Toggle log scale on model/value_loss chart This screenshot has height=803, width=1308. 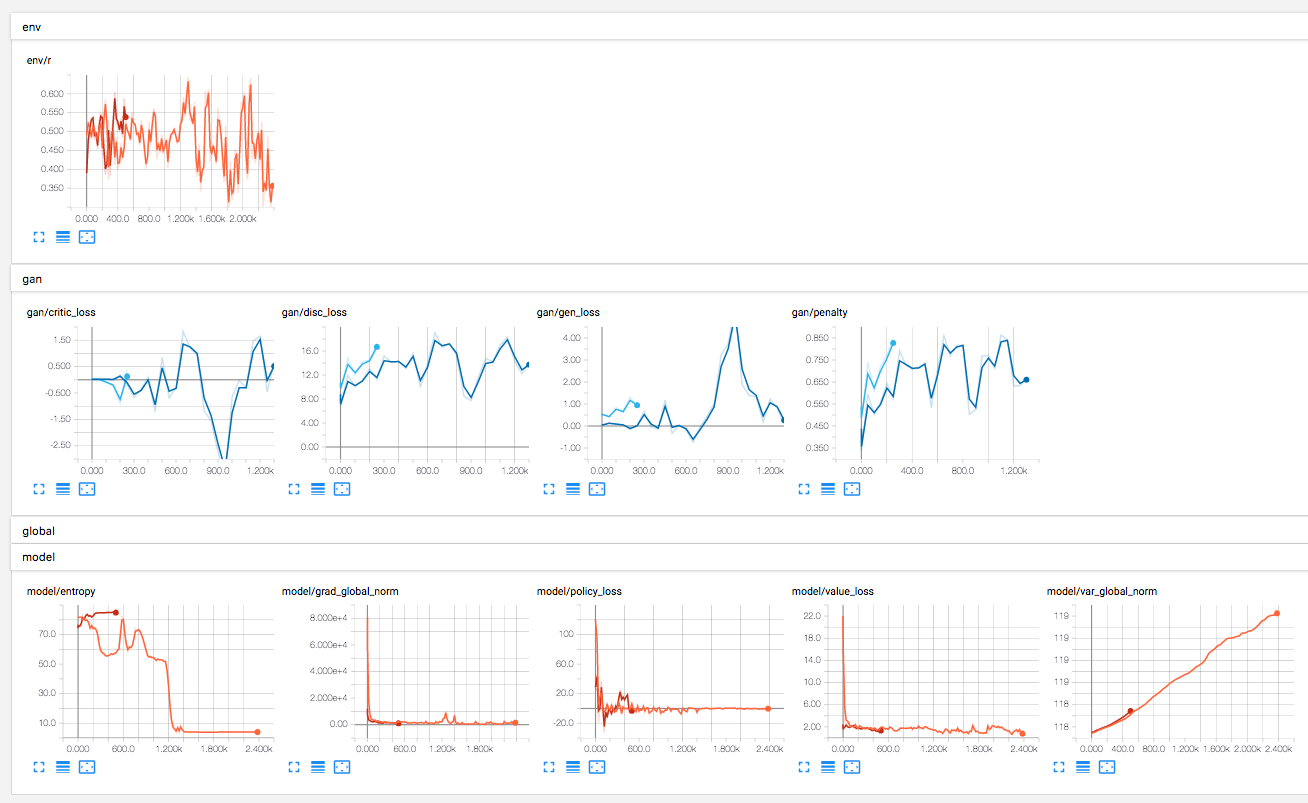828,767
